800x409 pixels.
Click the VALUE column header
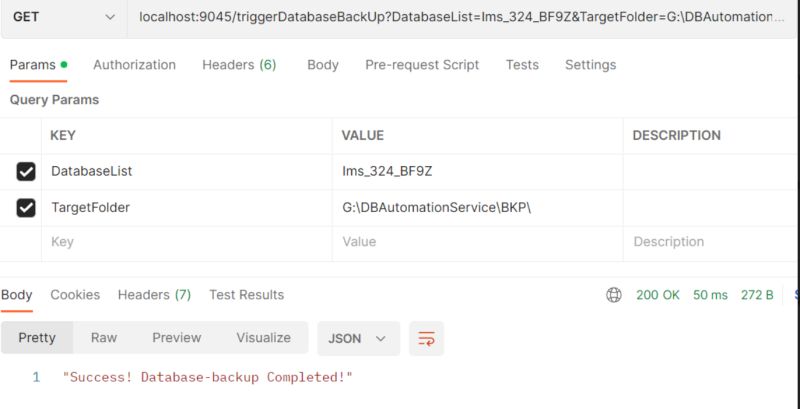point(363,136)
